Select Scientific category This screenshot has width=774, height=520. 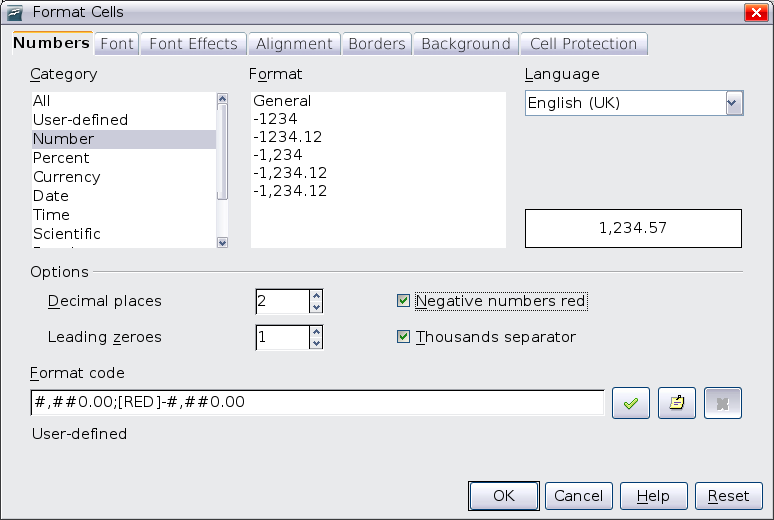tap(123, 234)
